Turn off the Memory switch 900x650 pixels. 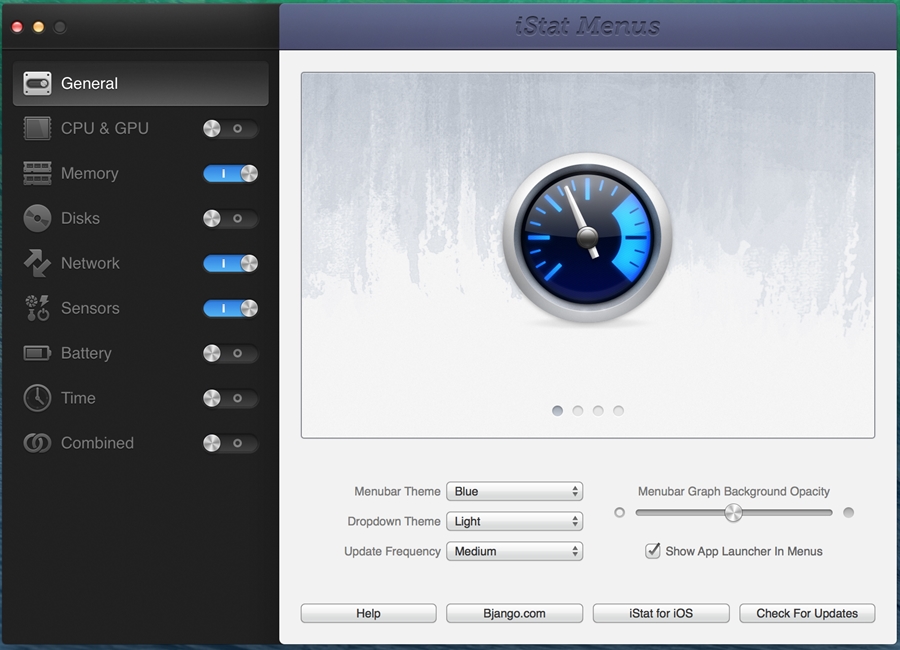click(230, 173)
